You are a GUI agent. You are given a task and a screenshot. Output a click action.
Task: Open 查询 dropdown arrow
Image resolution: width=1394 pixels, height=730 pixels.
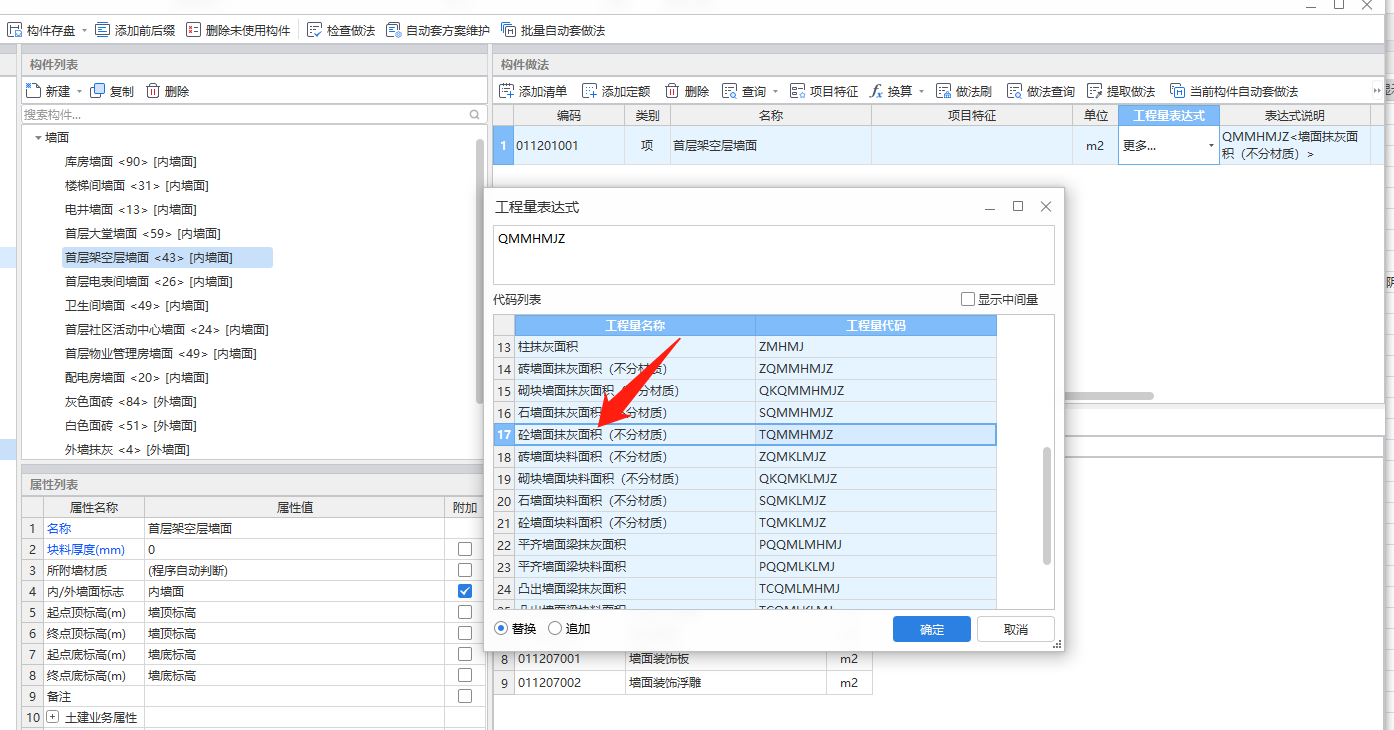(776, 92)
